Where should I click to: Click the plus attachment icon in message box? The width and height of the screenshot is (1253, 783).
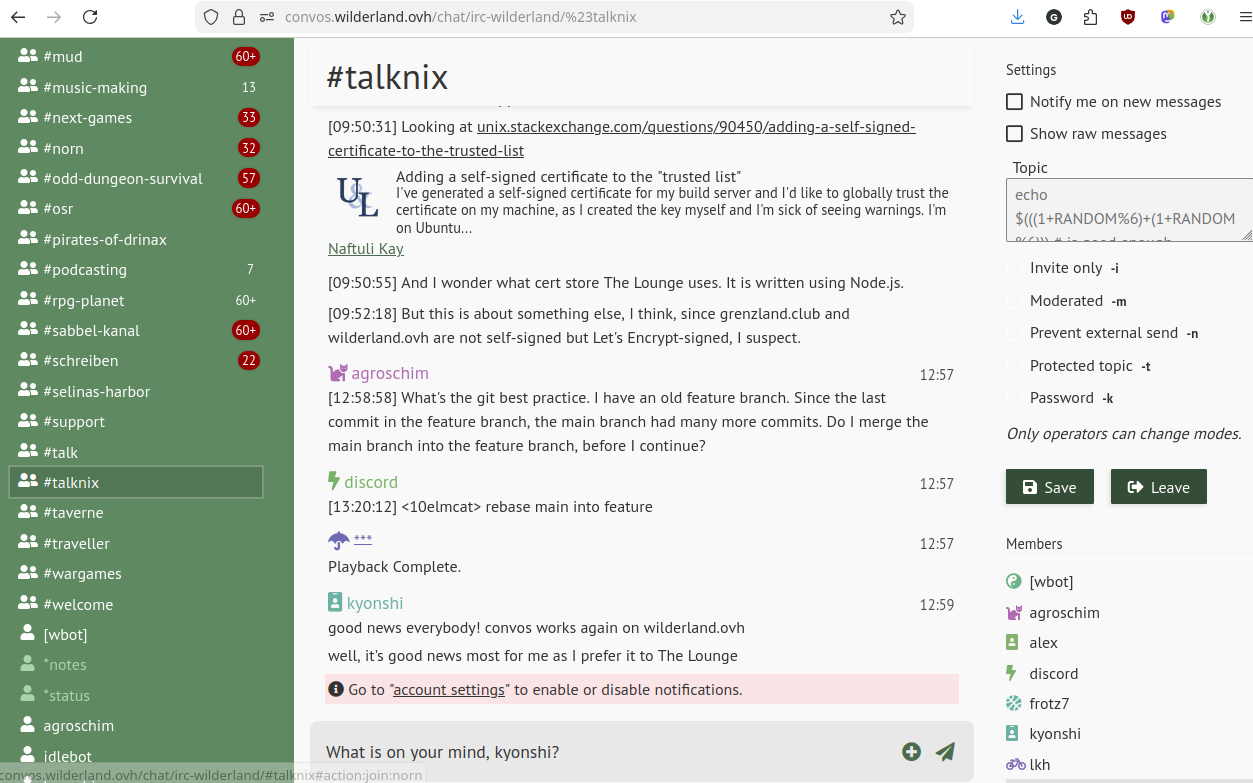click(911, 752)
